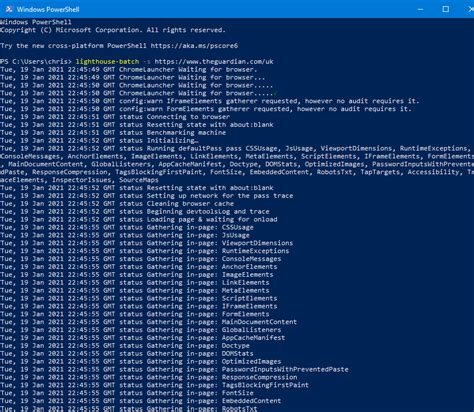Click 'Gathering in-page: ResponseCompression' line
The height and width of the screenshot is (412, 474).
pos(149,377)
